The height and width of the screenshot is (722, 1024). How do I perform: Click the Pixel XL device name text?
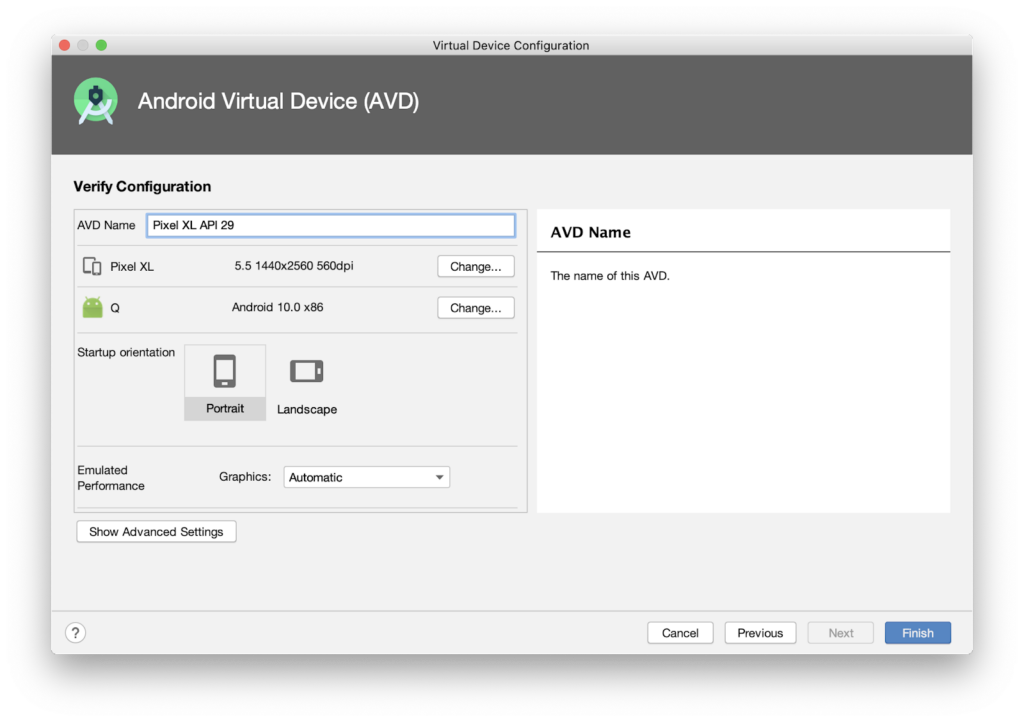[x=132, y=267]
